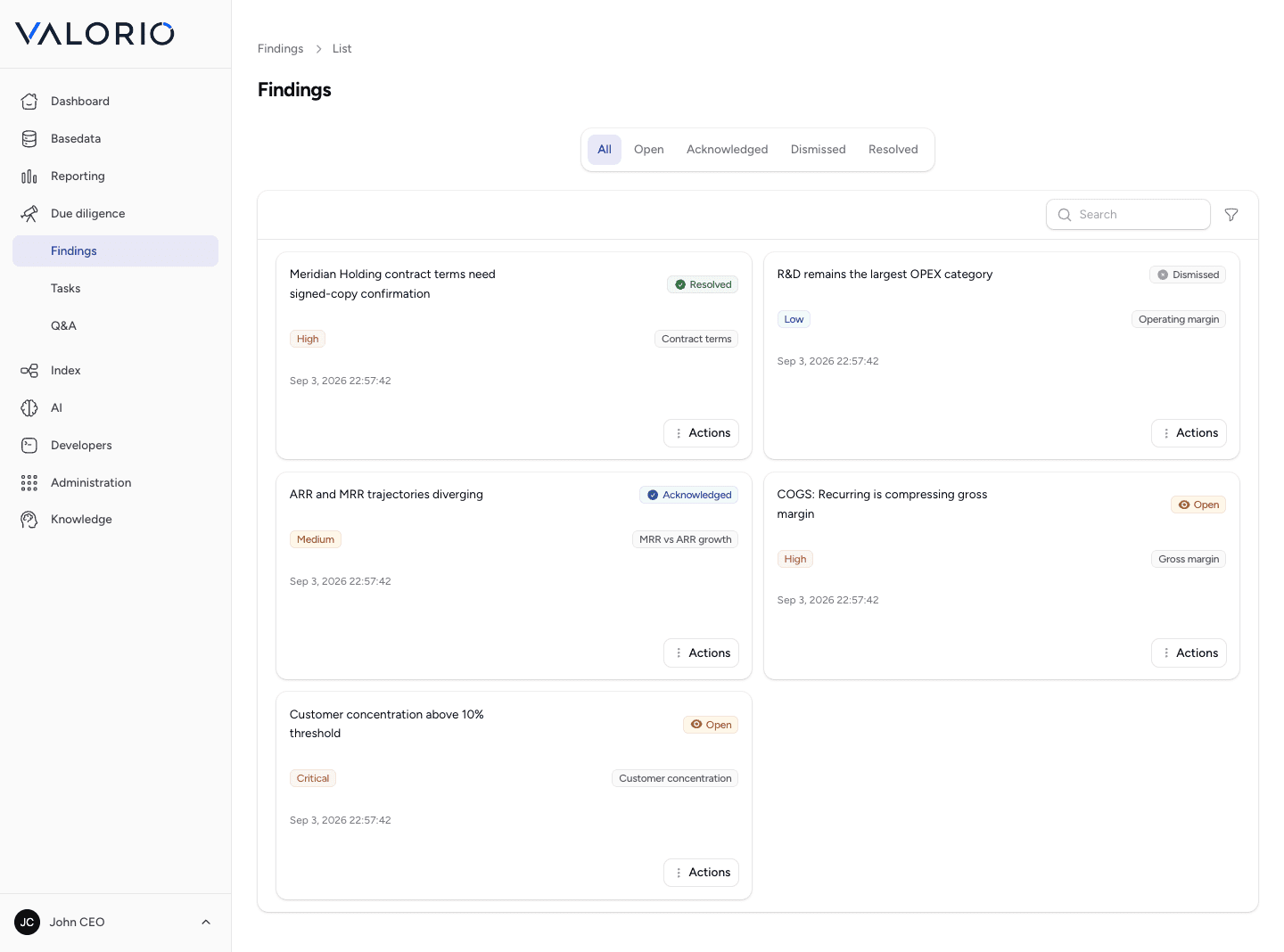Open Knowledge in the sidebar
Image resolution: width=1284 pixels, height=952 pixels.
(x=115, y=520)
